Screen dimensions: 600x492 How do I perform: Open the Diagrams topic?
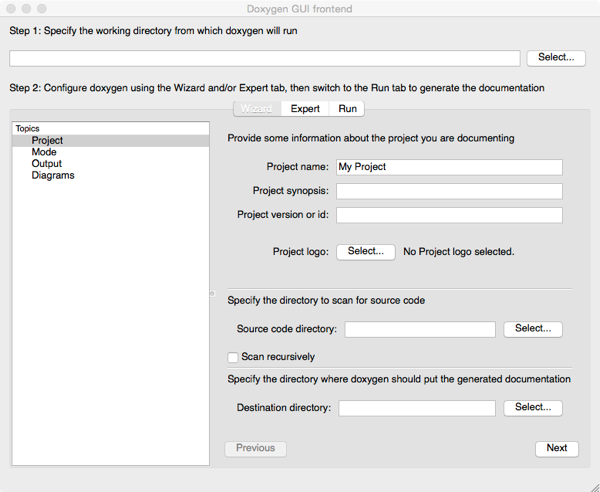(x=52, y=176)
